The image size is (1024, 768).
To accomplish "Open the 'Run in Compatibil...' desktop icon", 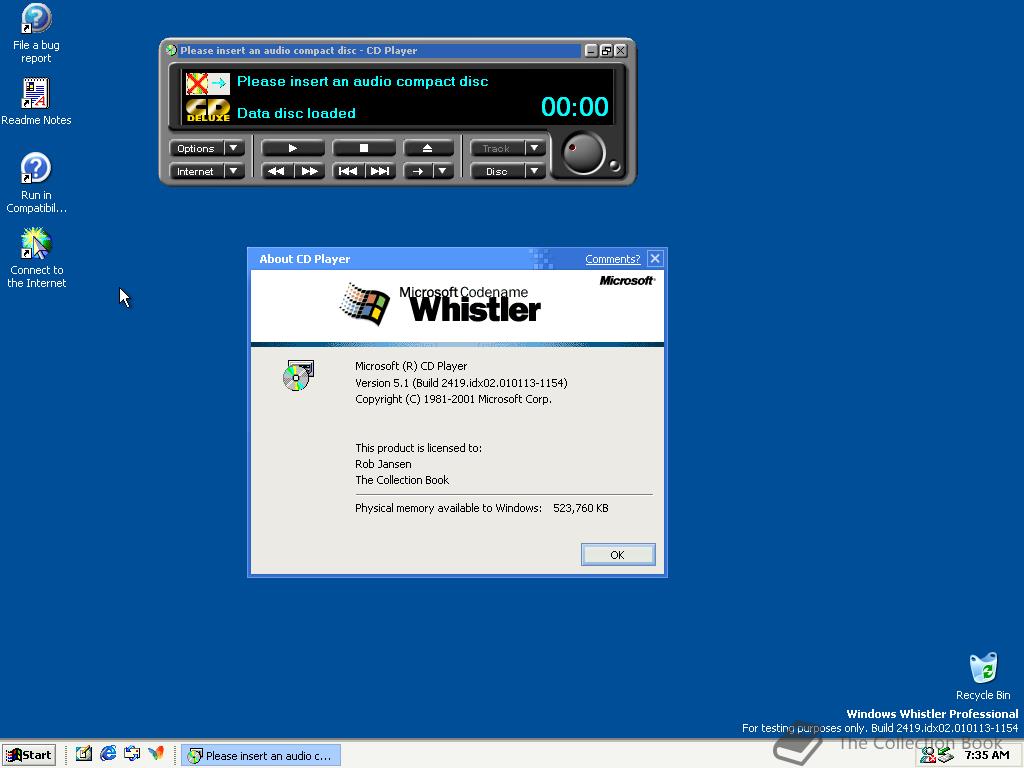I will [36, 183].
